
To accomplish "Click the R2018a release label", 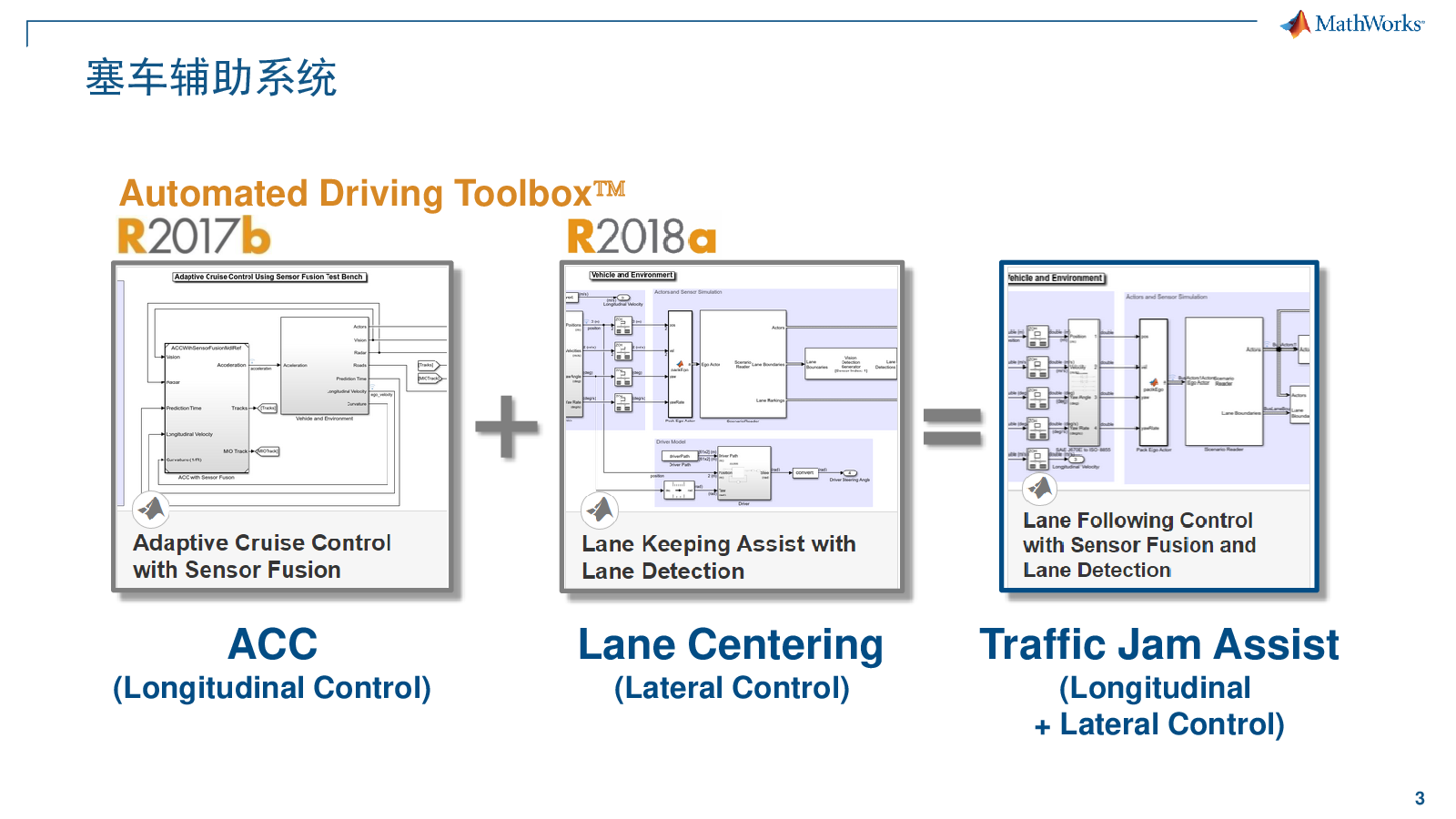I will 642,236.
